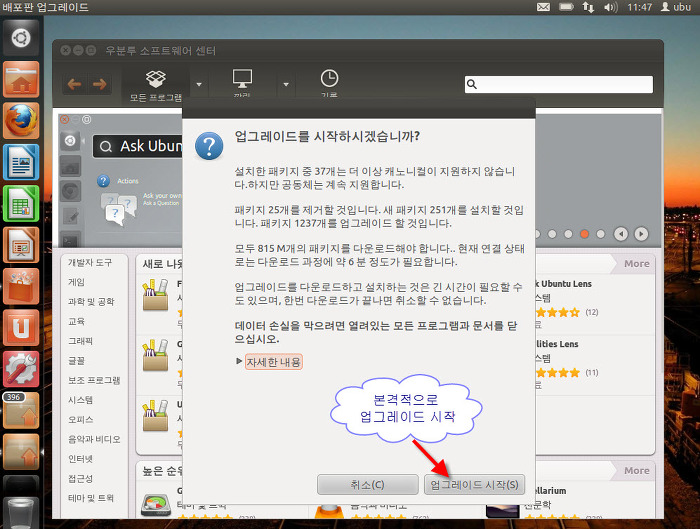
Task: Show previous banner with left arrow
Action: 620,234
